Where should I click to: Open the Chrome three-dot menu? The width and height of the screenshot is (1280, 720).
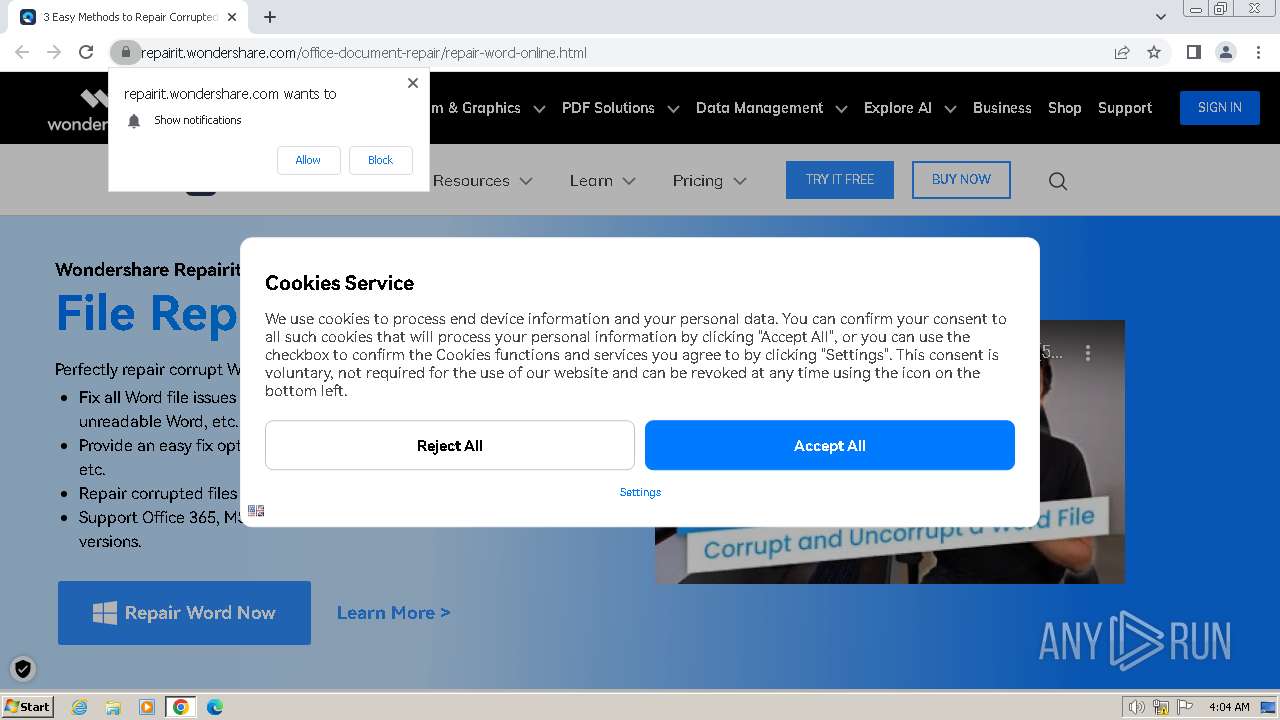1258,52
